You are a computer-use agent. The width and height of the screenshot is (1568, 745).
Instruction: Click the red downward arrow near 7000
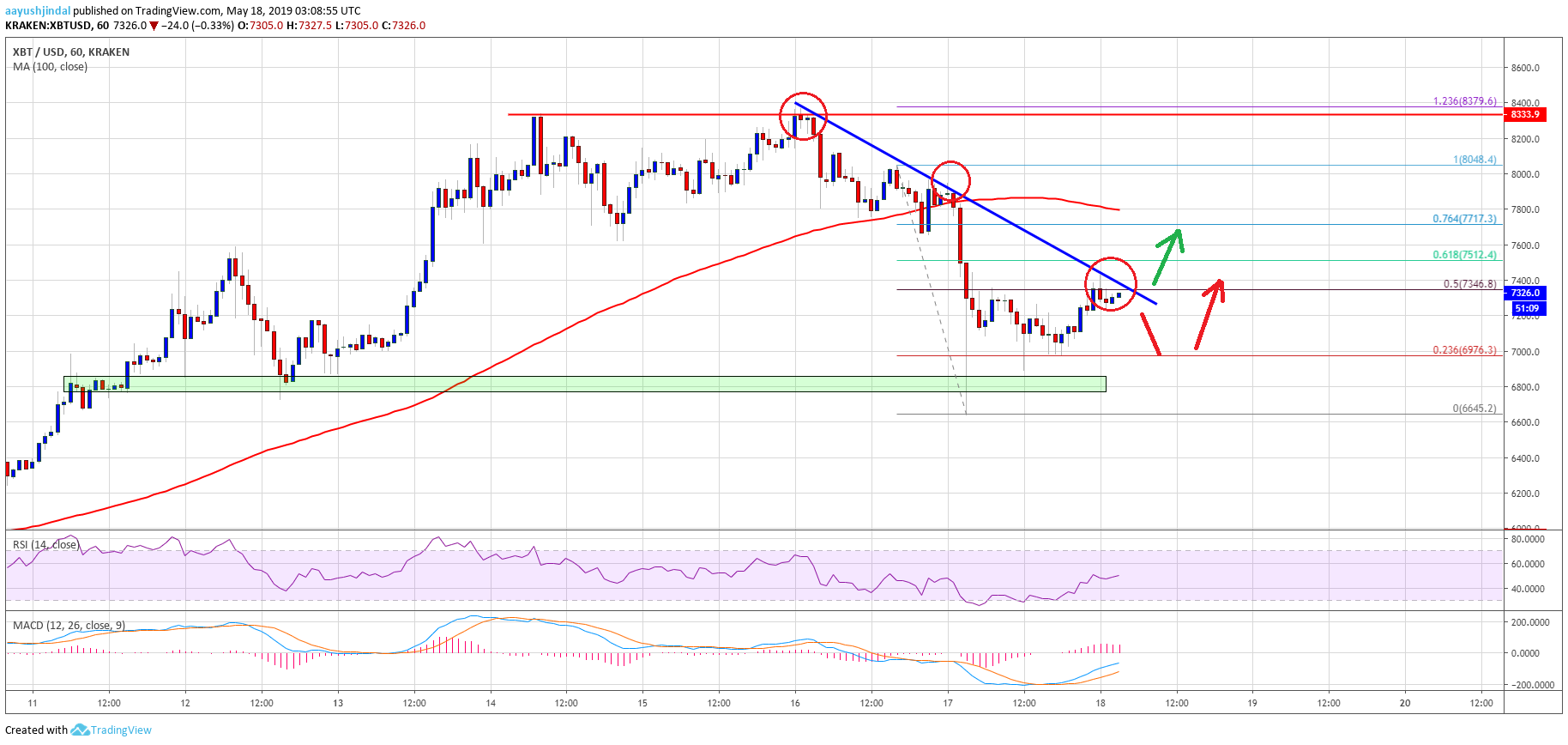[1150, 335]
